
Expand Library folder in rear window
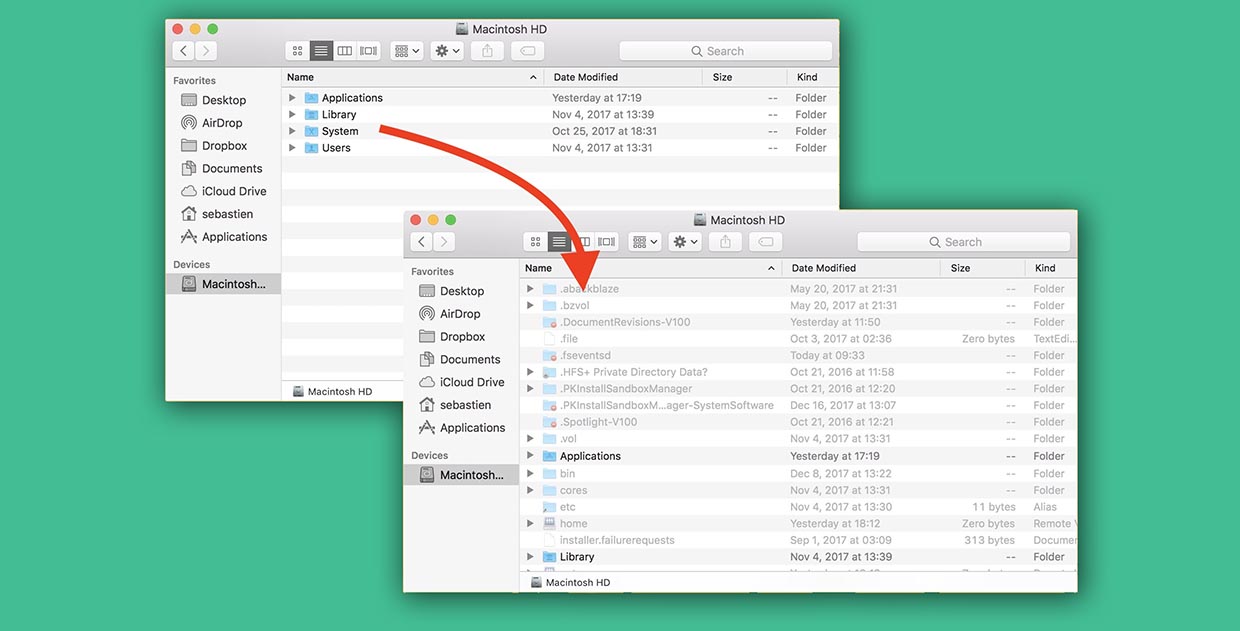point(293,115)
